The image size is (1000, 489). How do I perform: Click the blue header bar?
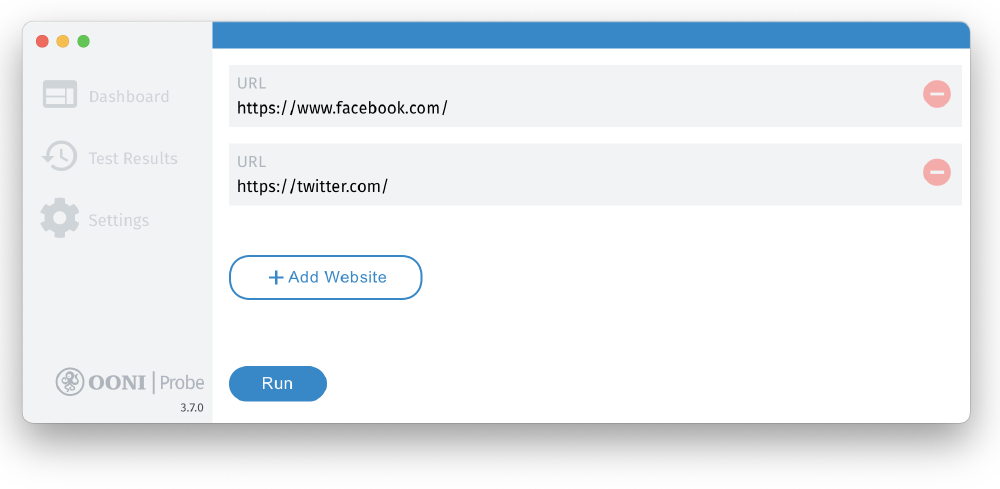[590, 35]
